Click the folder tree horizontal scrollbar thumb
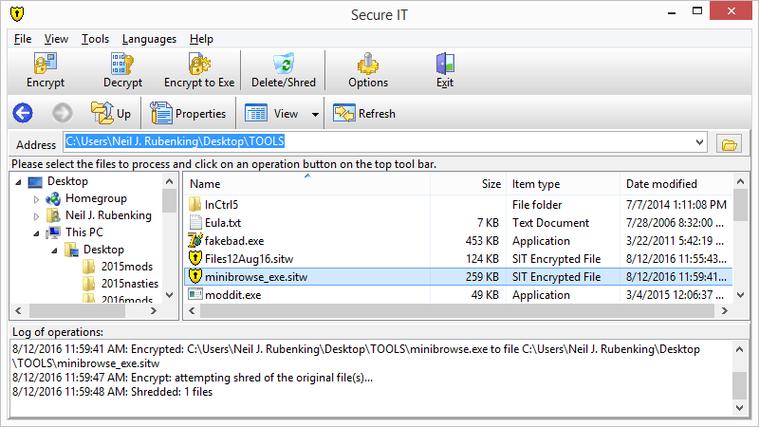Image resolution: width=759 pixels, height=427 pixels. tap(77, 311)
